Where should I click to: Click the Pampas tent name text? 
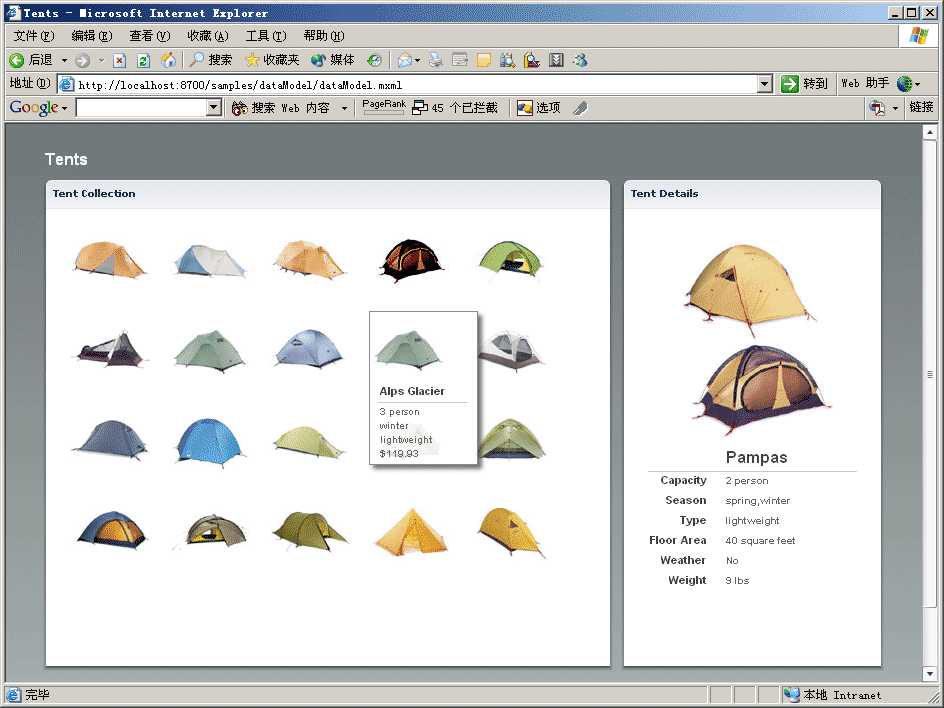756,458
